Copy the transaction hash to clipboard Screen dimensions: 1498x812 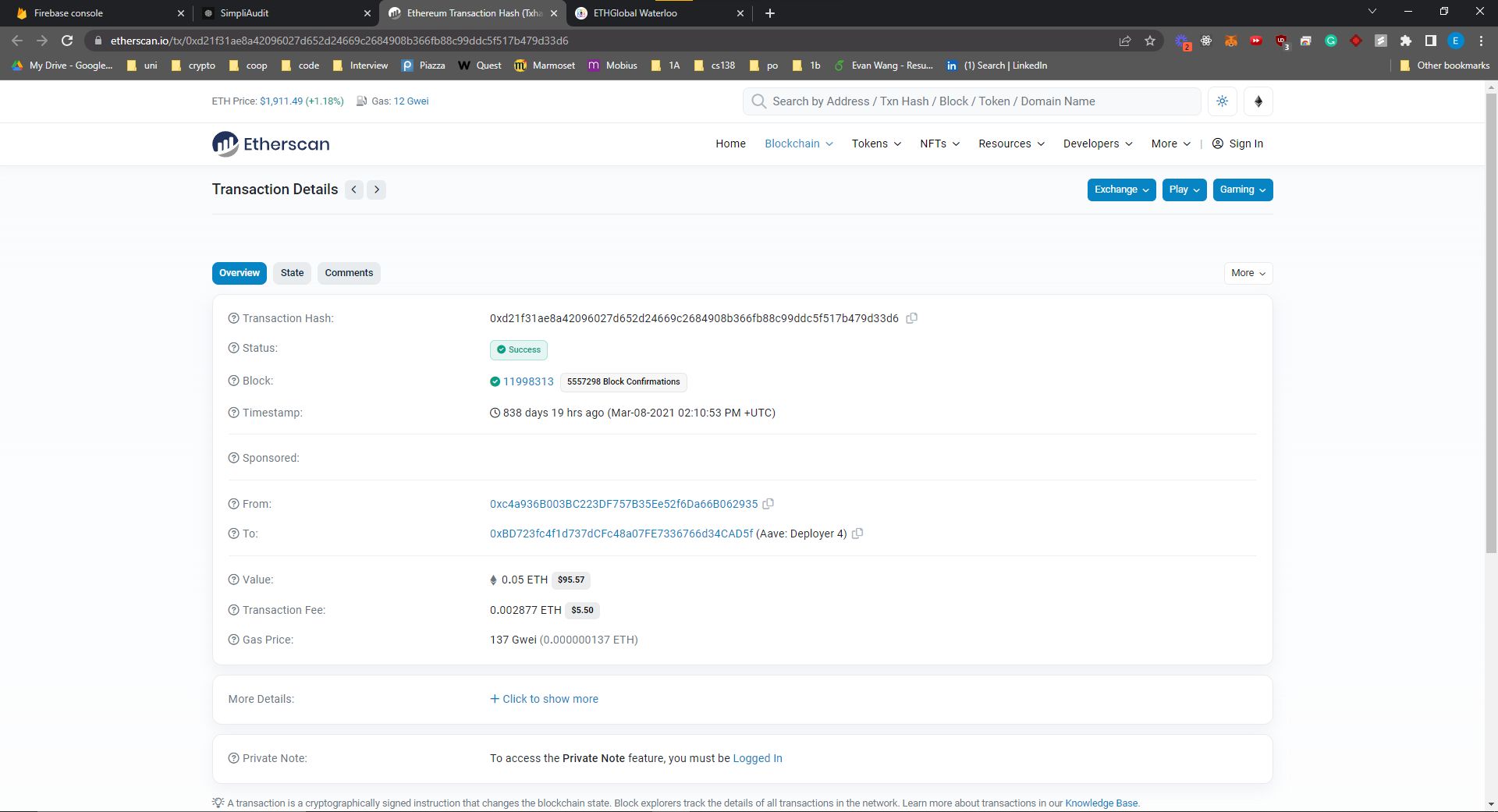(911, 318)
